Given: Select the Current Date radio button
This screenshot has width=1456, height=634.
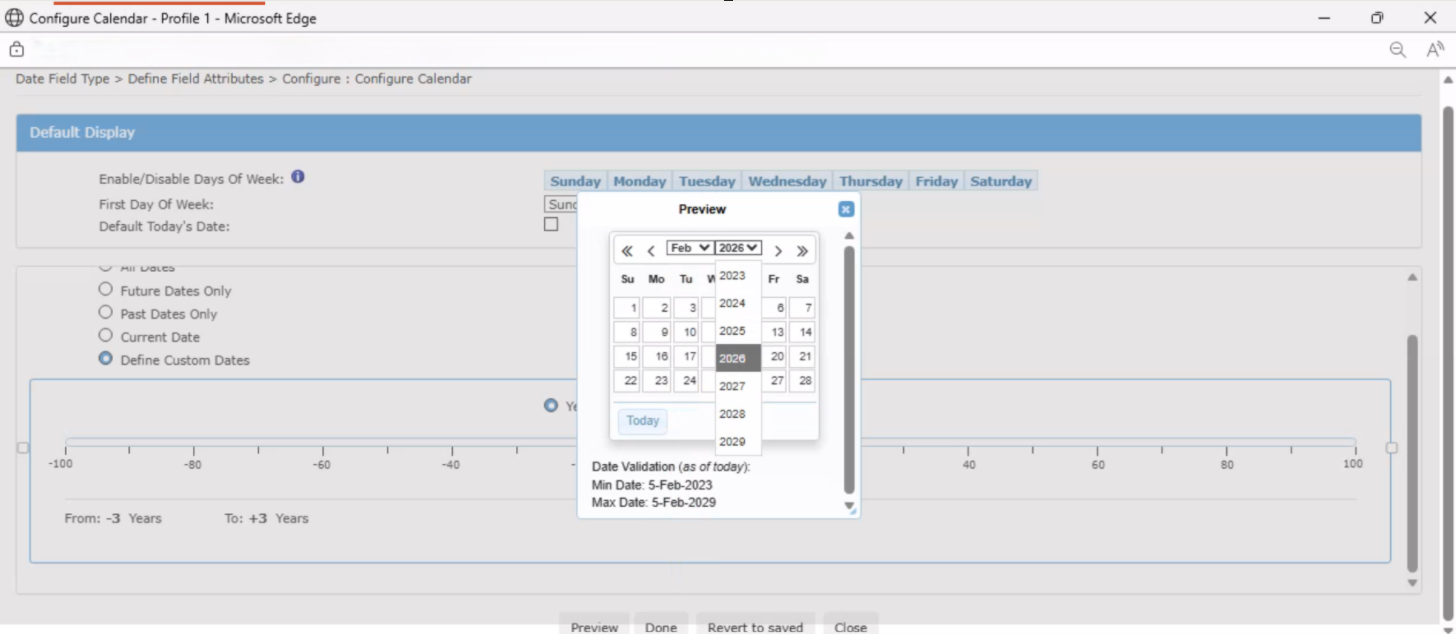Looking at the screenshot, I should pyautogui.click(x=106, y=336).
